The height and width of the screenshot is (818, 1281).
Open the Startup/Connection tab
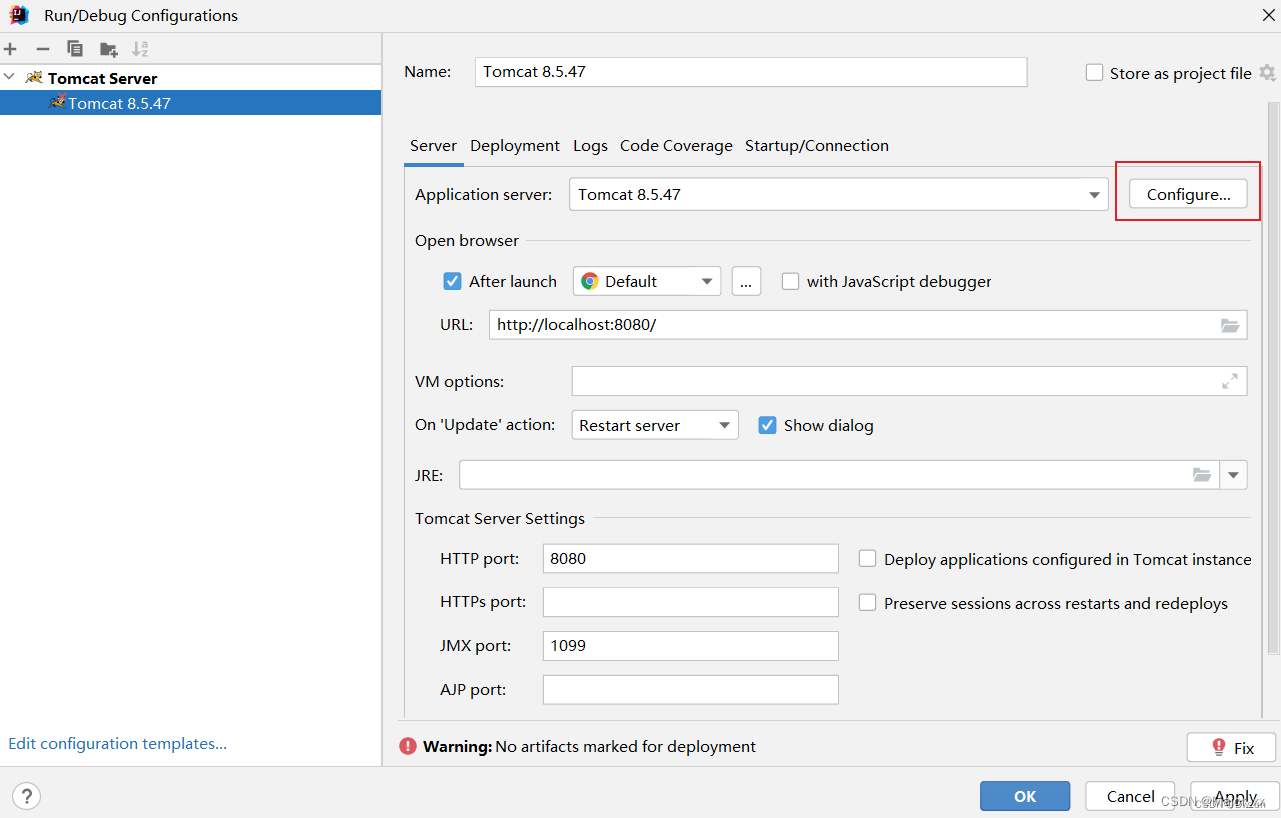point(817,145)
